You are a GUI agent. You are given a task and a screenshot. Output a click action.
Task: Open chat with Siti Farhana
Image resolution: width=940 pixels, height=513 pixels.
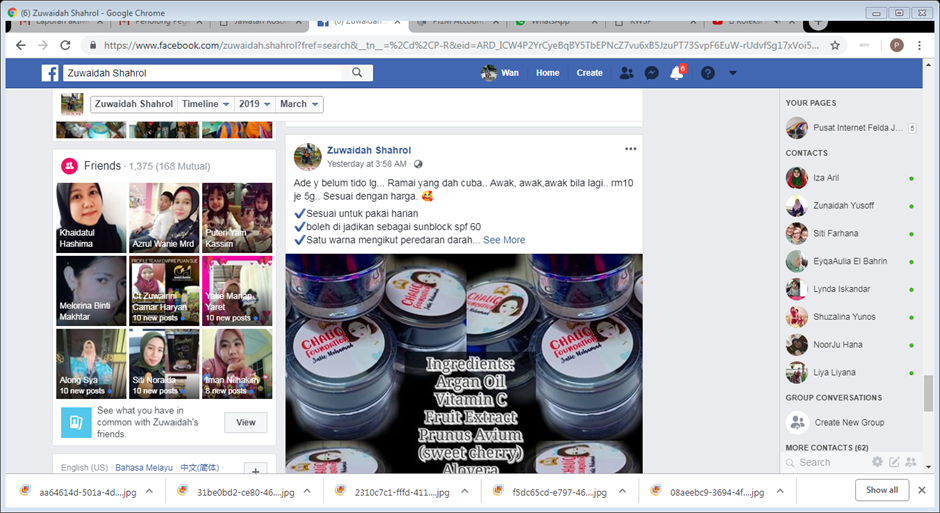pos(850,234)
